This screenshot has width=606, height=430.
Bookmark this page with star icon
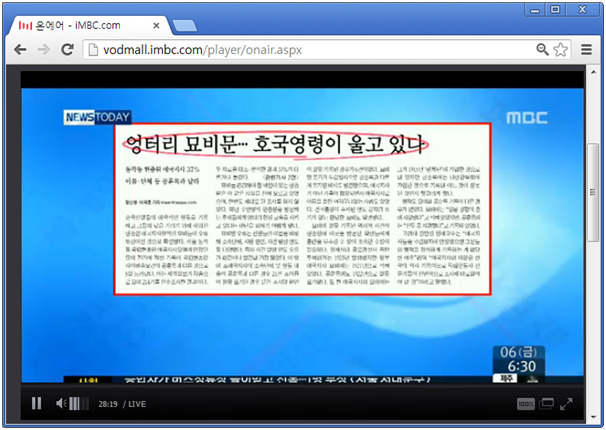[561, 49]
